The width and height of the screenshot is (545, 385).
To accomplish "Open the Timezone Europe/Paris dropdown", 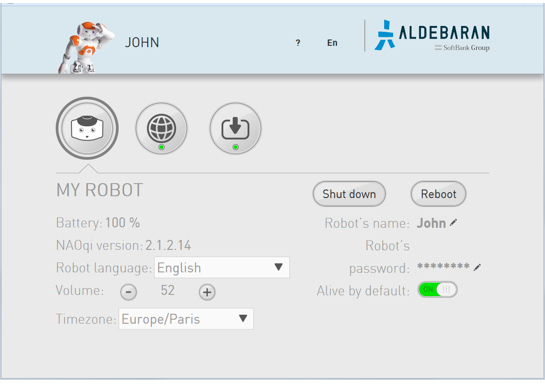I will pyautogui.click(x=186, y=319).
